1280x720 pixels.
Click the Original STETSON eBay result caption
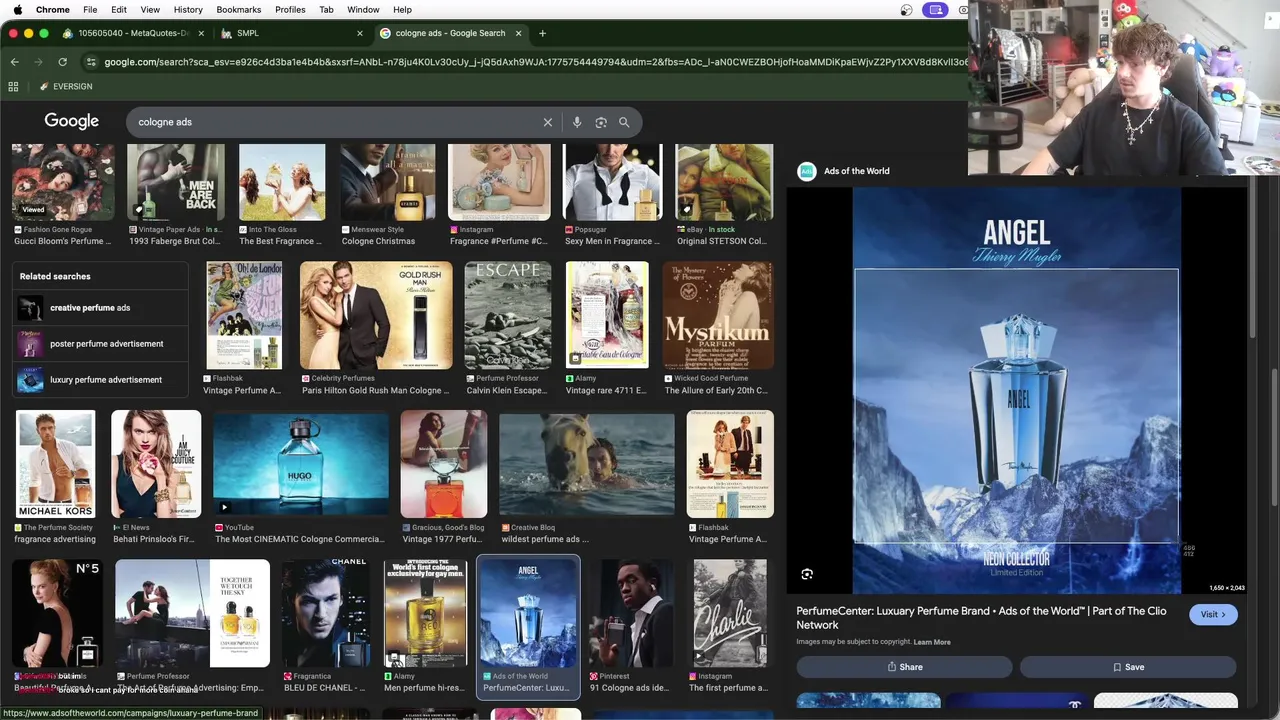722,241
